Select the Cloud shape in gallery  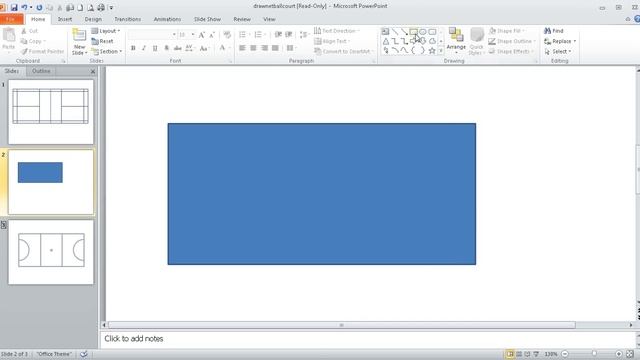pos(432,41)
